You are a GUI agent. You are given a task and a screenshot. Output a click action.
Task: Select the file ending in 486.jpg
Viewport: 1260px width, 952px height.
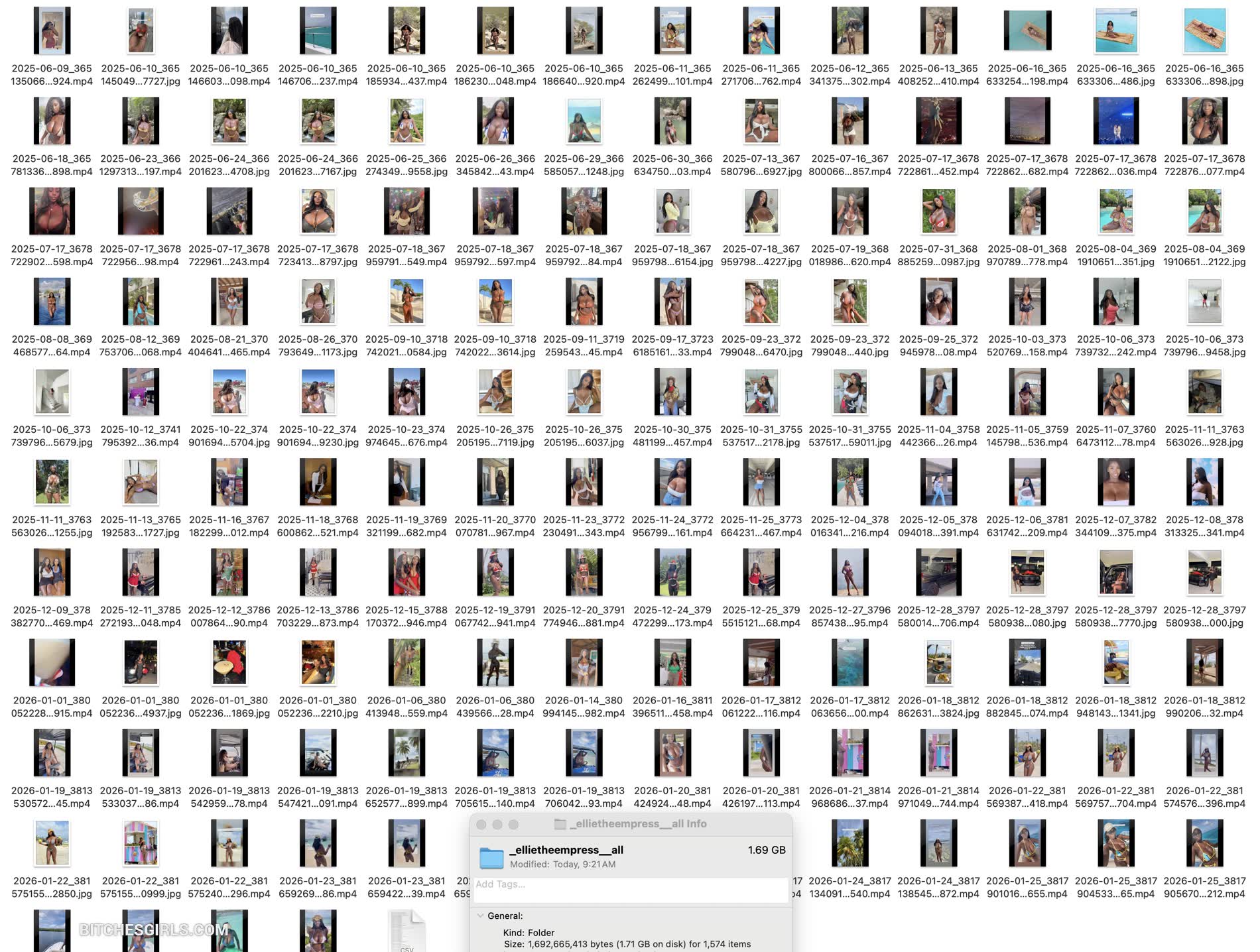tap(1115, 31)
